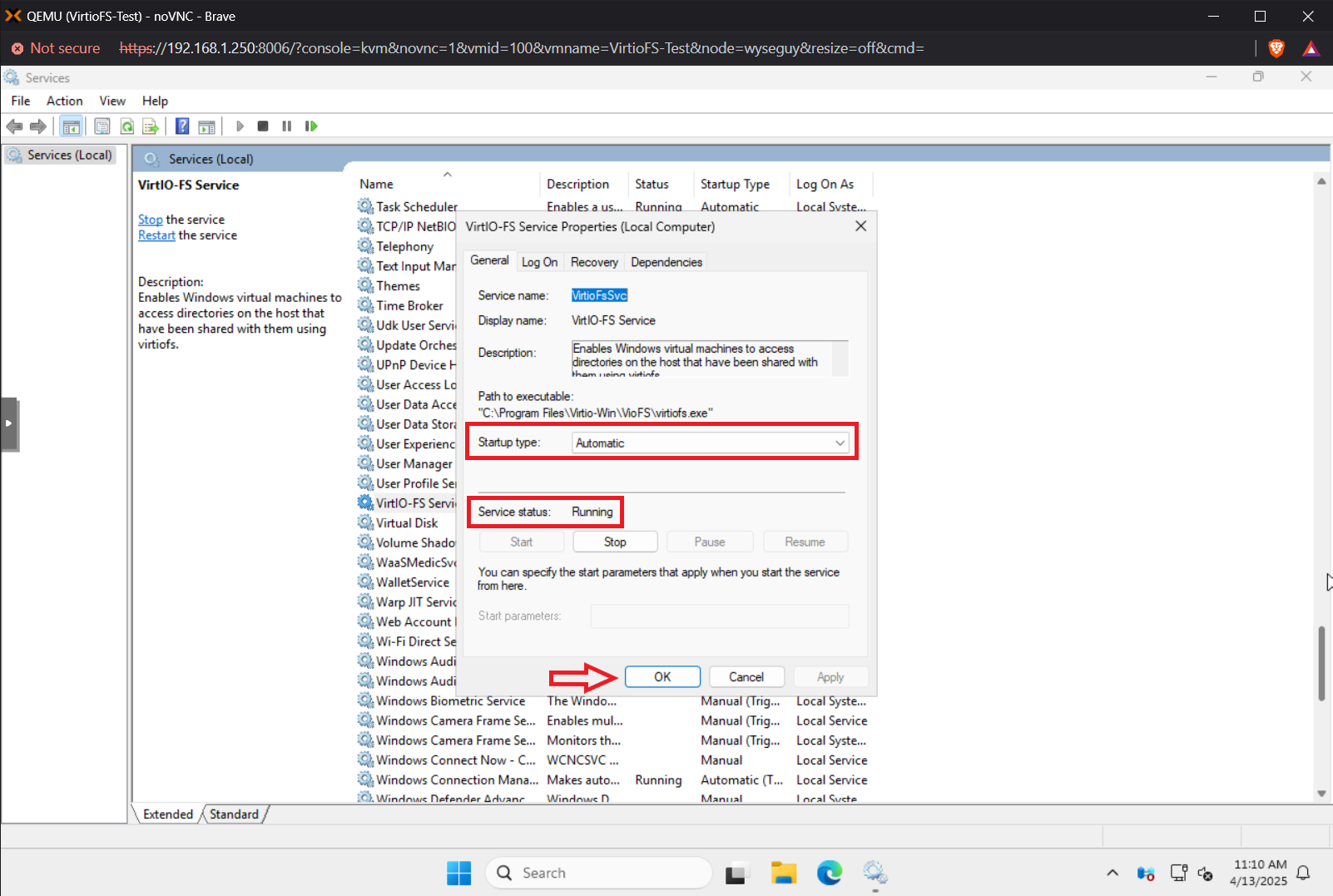Open the notification bell in the tray

1304,873
